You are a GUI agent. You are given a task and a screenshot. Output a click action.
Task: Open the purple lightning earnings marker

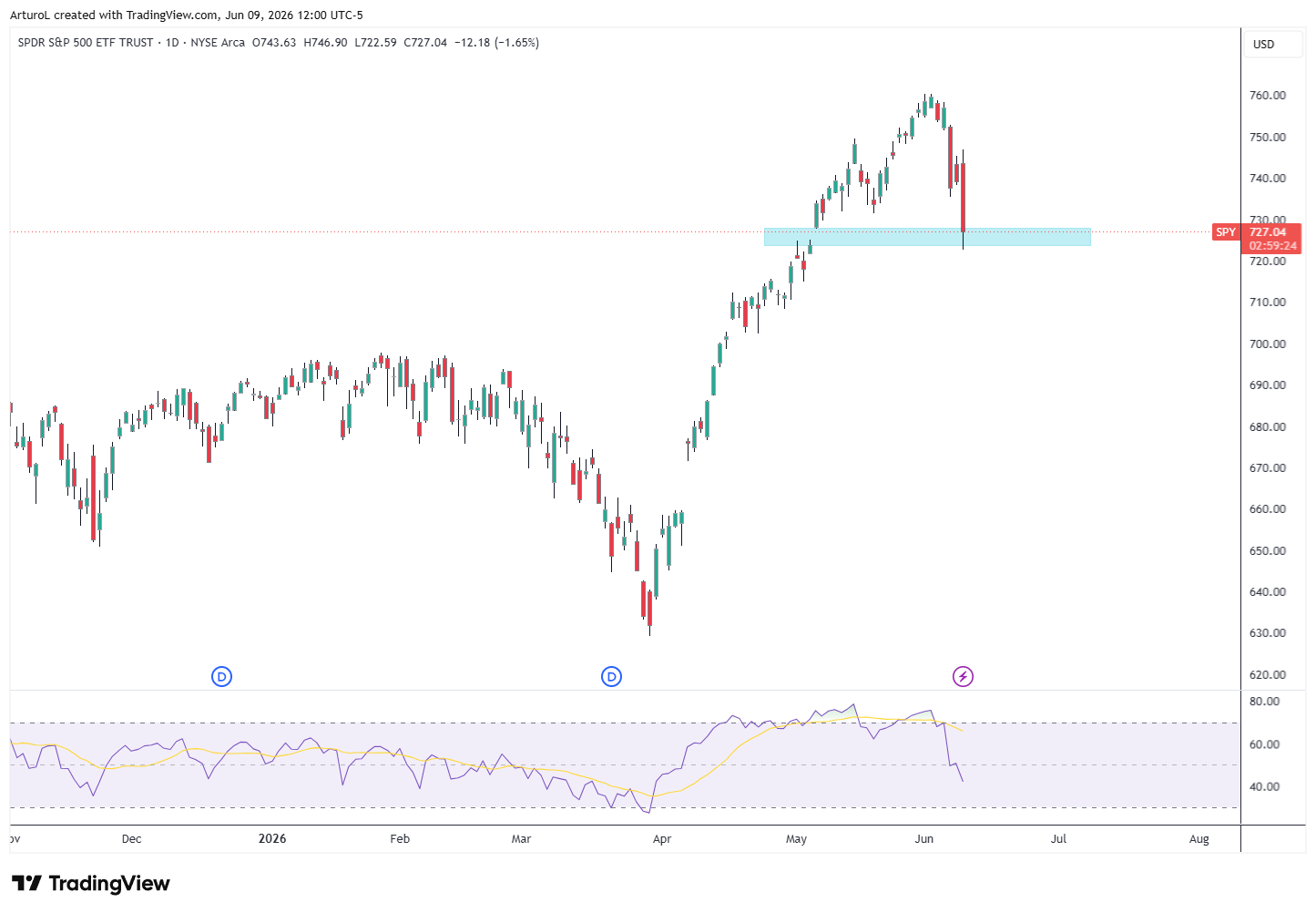(x=963, y=676)
